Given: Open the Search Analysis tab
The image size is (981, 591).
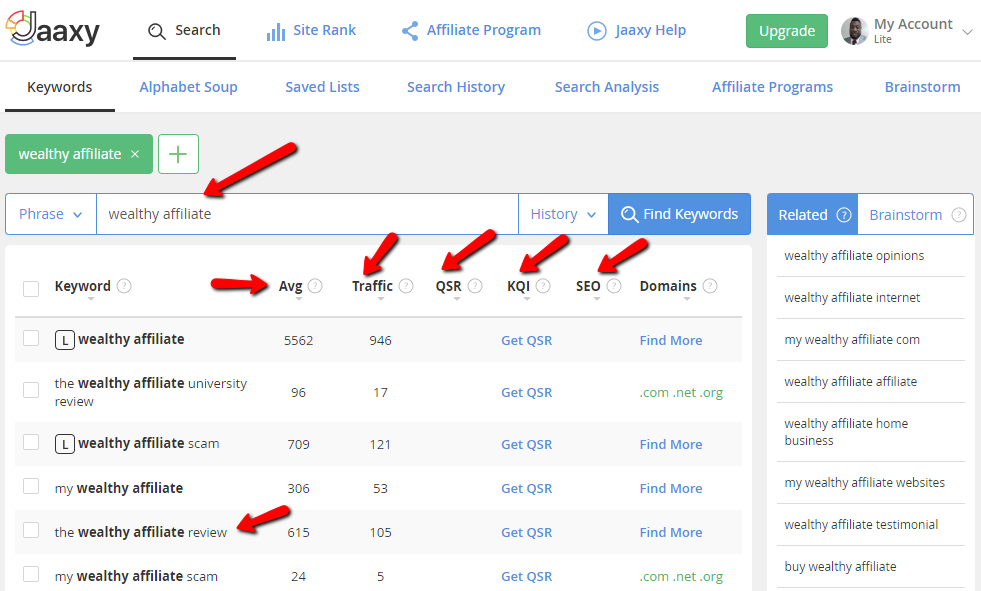Looking at the screenshot, I should (607, 87).
